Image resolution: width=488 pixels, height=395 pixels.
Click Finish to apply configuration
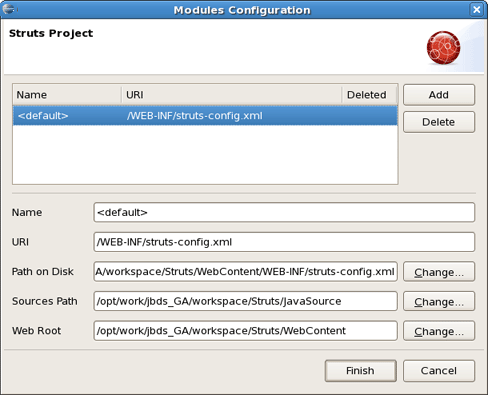click(361, 371)
